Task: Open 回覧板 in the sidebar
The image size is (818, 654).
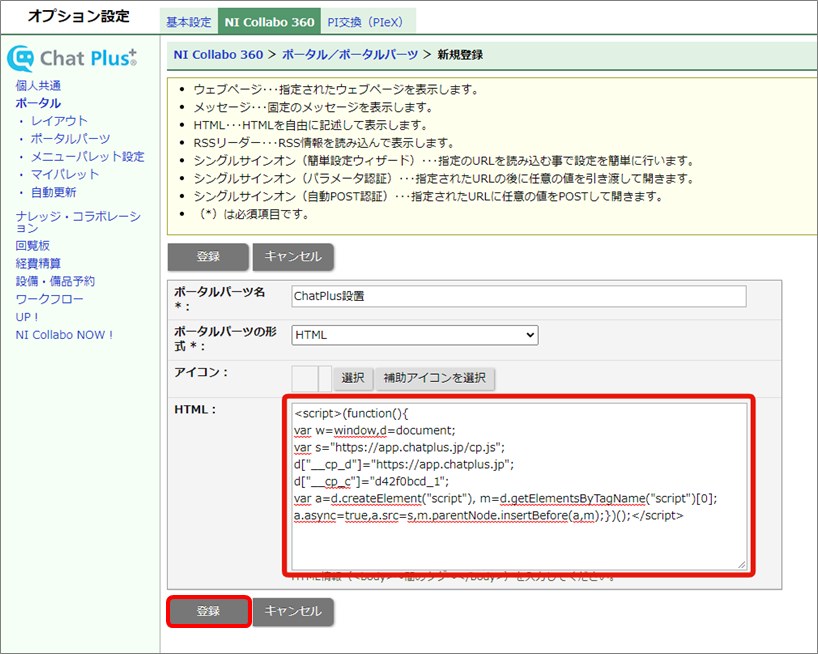Action: (x=32, y=246)
